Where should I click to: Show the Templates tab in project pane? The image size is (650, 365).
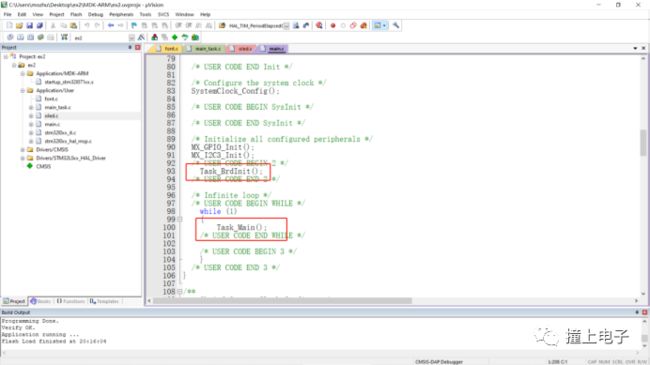(104, 301)
